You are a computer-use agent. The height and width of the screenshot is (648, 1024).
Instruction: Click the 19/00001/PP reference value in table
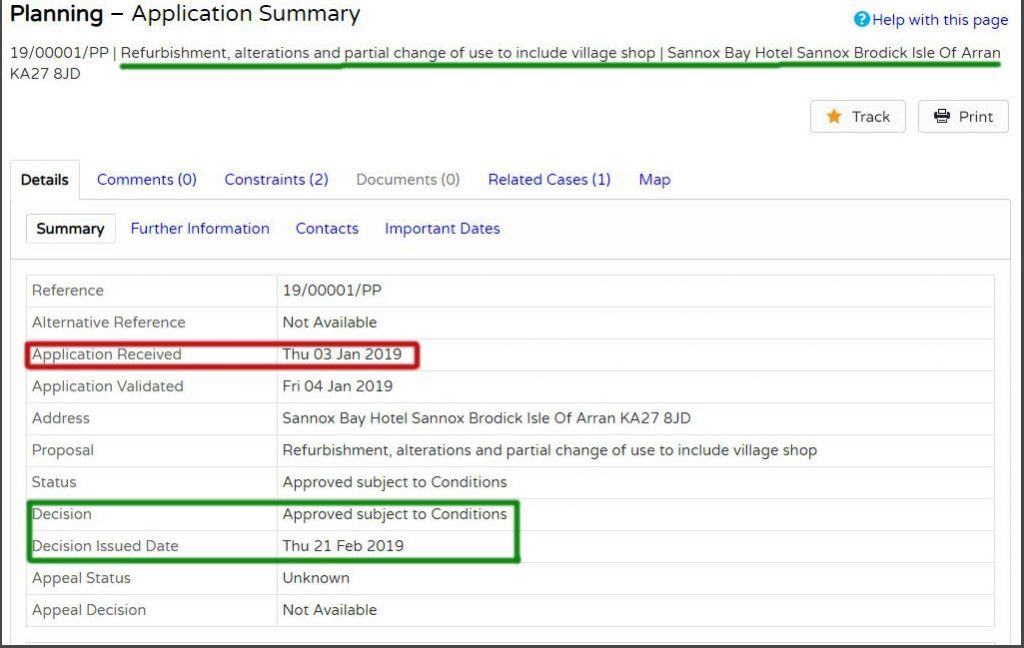coord(332,290)
